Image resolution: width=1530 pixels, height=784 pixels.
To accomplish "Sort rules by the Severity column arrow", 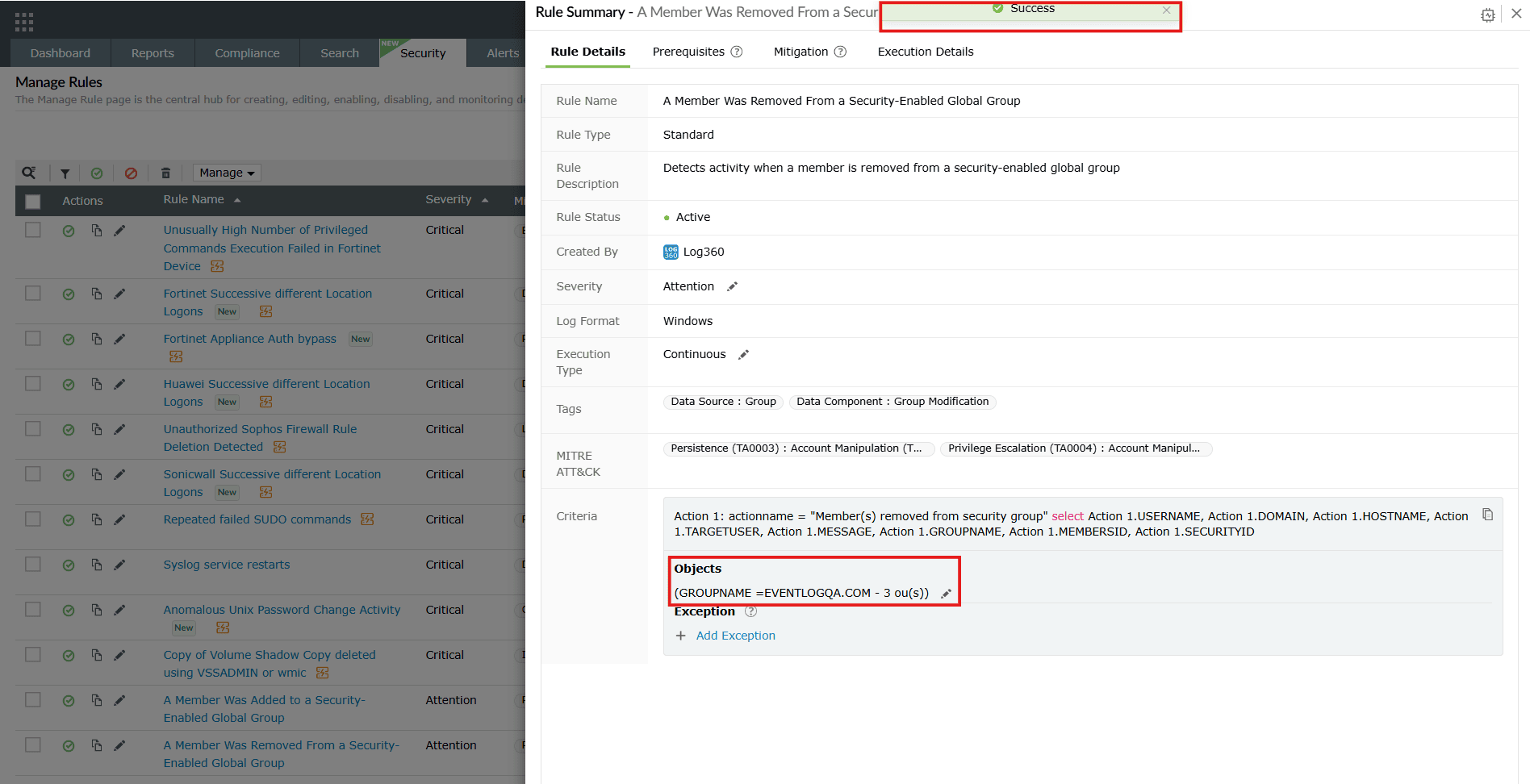I will click(x=484, y=199).
